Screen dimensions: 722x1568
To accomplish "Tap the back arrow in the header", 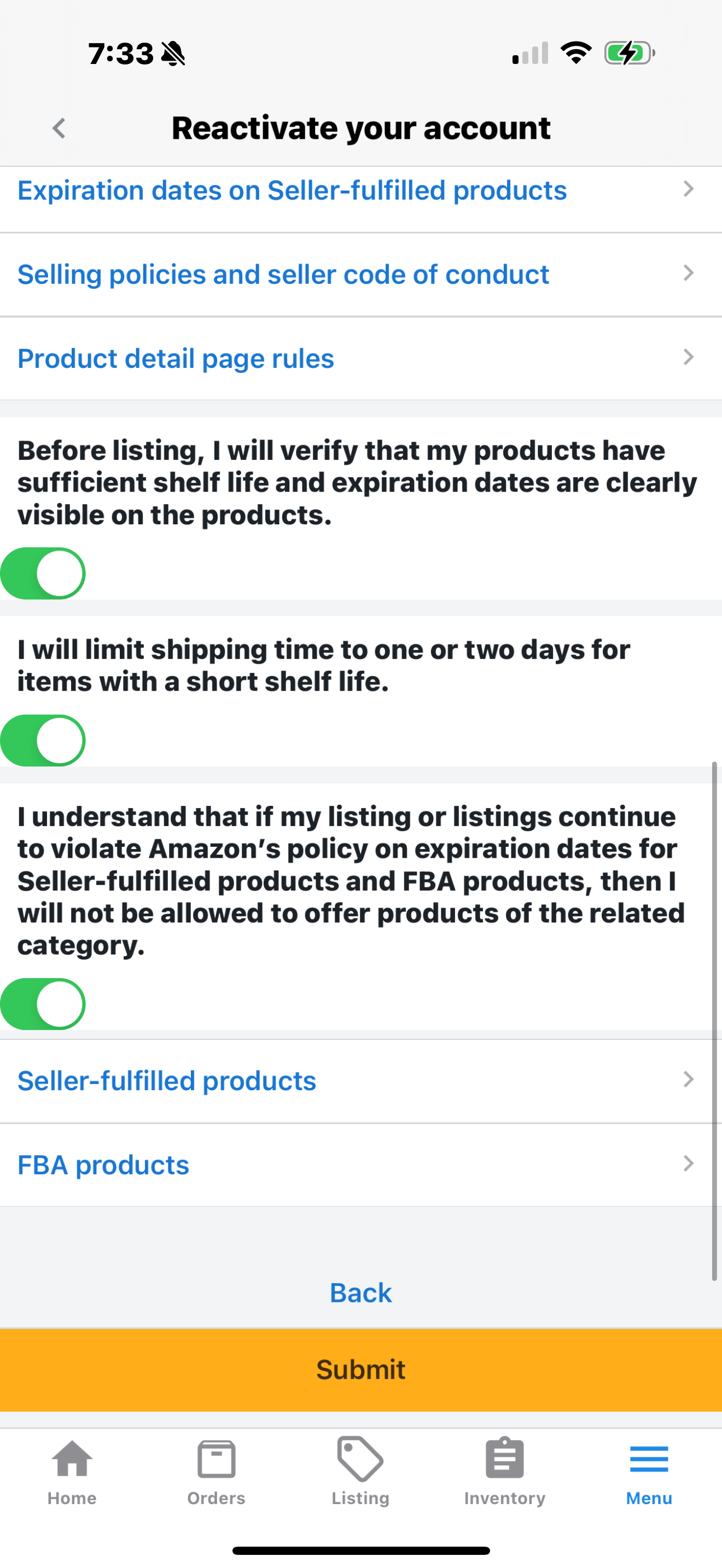I will click(x=59, y=128).
